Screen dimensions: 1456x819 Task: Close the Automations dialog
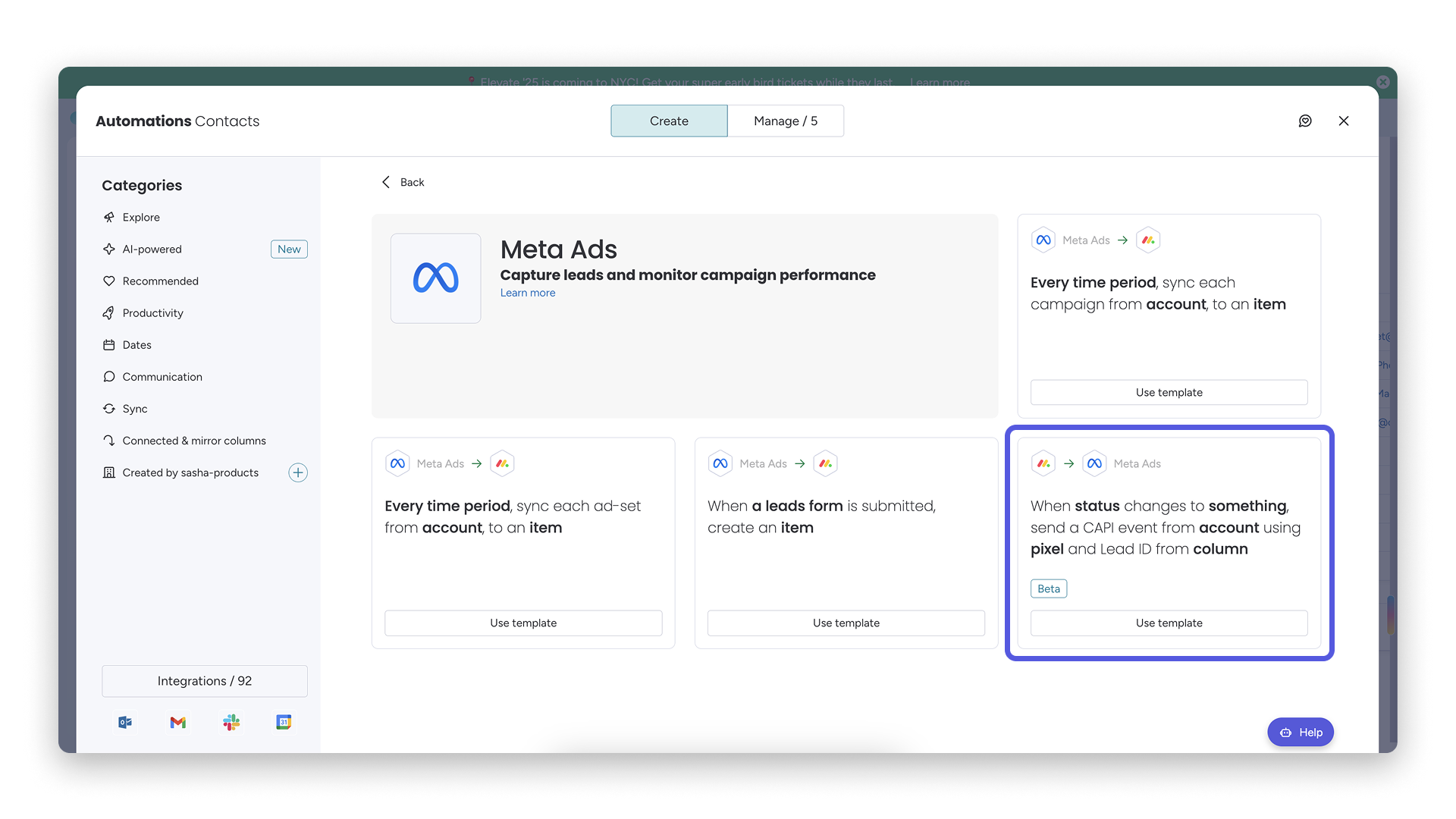[x=1344, y=121]
